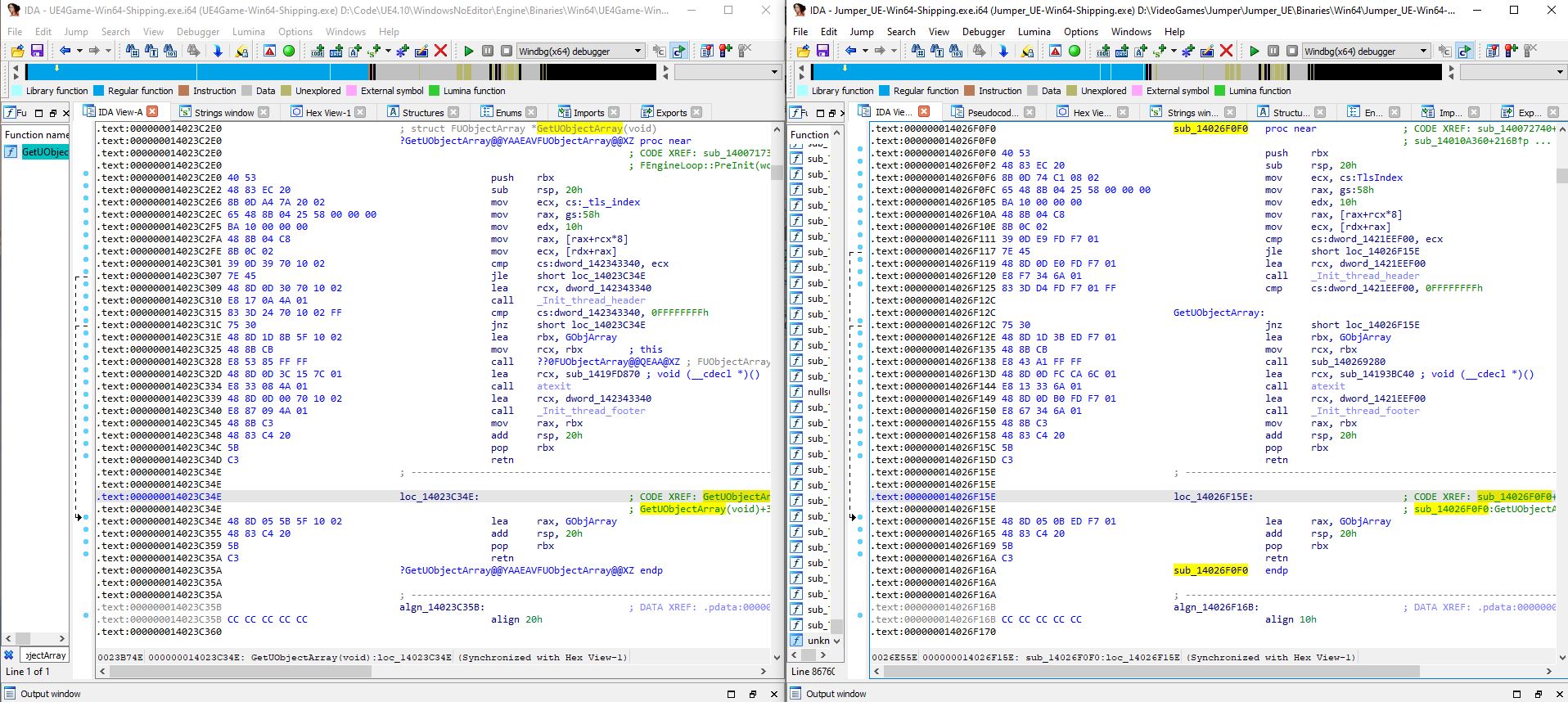This screenshot has width=1568, height=702.
Task: Convert to data icon in UE4Game toolbar
Action: point(336,51)
